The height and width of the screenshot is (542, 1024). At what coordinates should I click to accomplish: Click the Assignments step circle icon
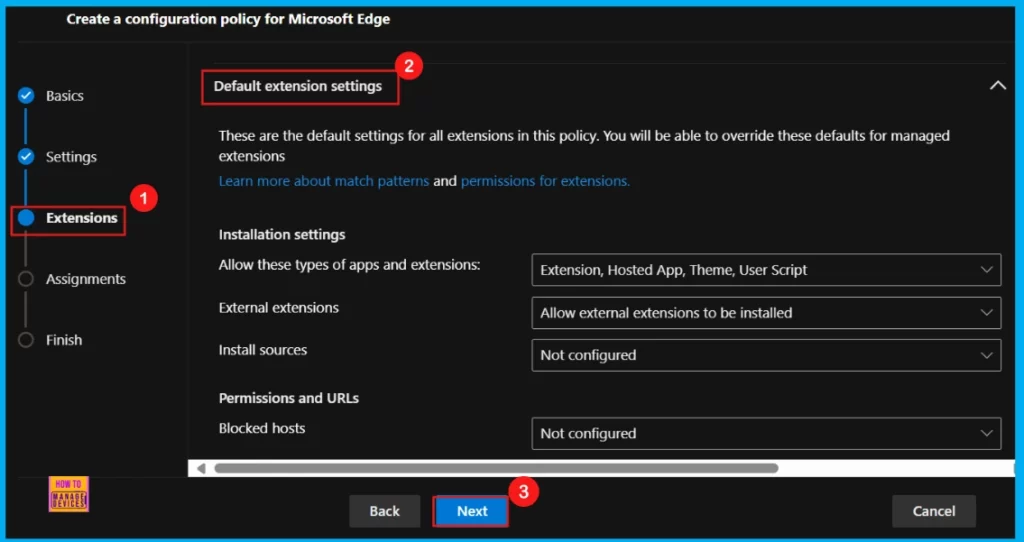(x=25, y=279)
